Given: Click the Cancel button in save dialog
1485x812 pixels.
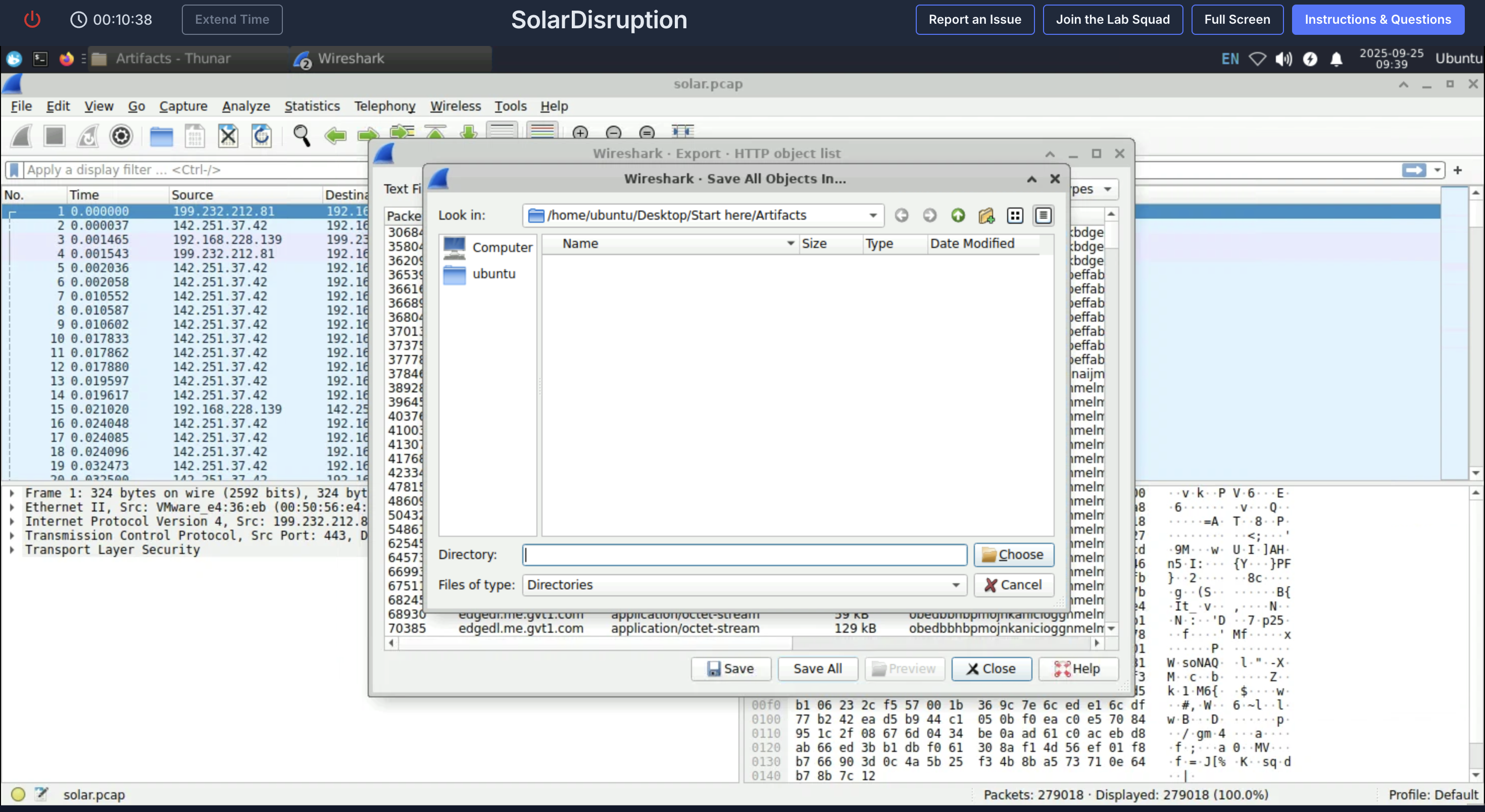Looking at the screenshot, I should tap(1013, 585).
